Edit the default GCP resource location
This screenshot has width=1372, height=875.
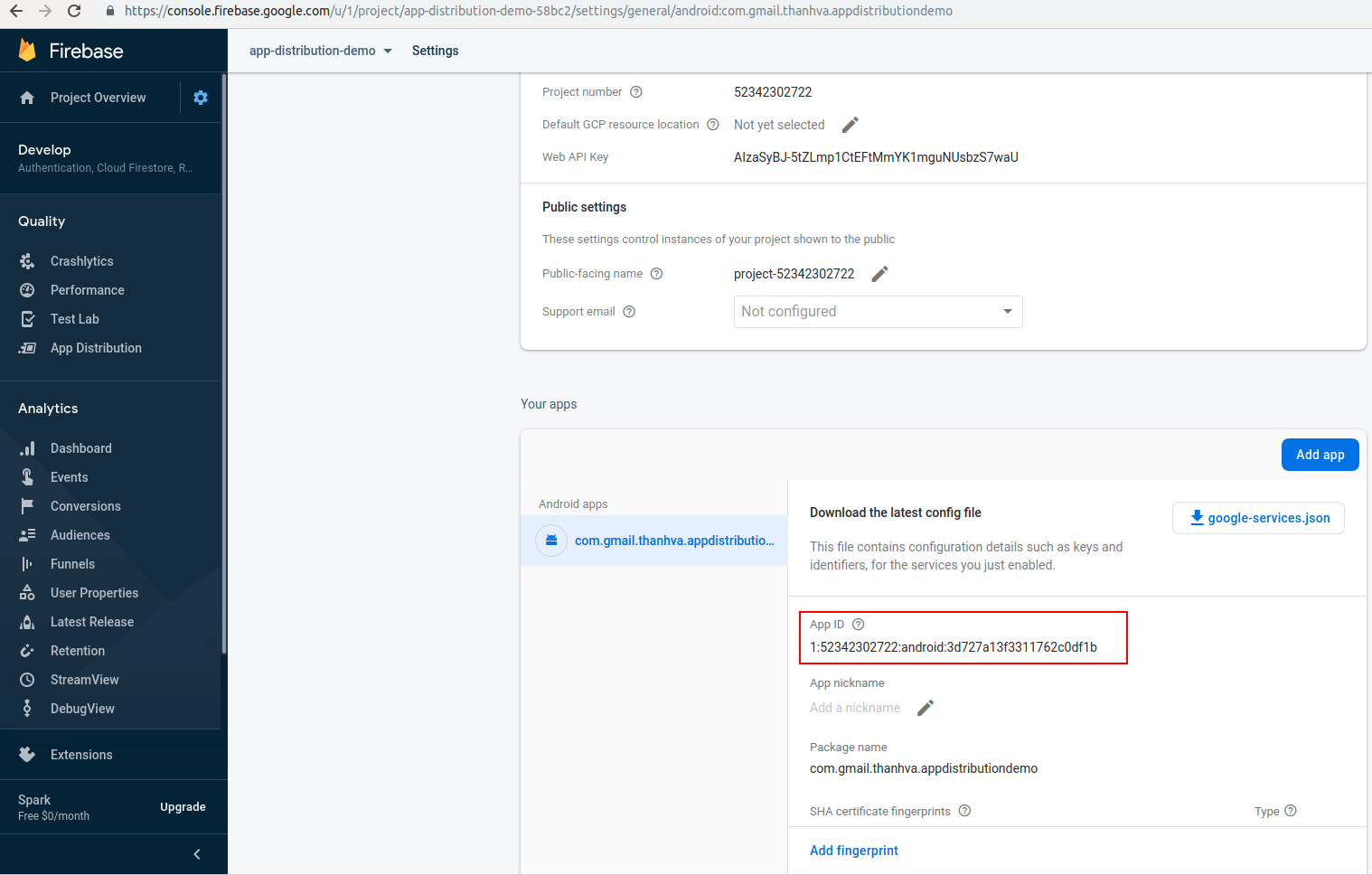(850, 125)
